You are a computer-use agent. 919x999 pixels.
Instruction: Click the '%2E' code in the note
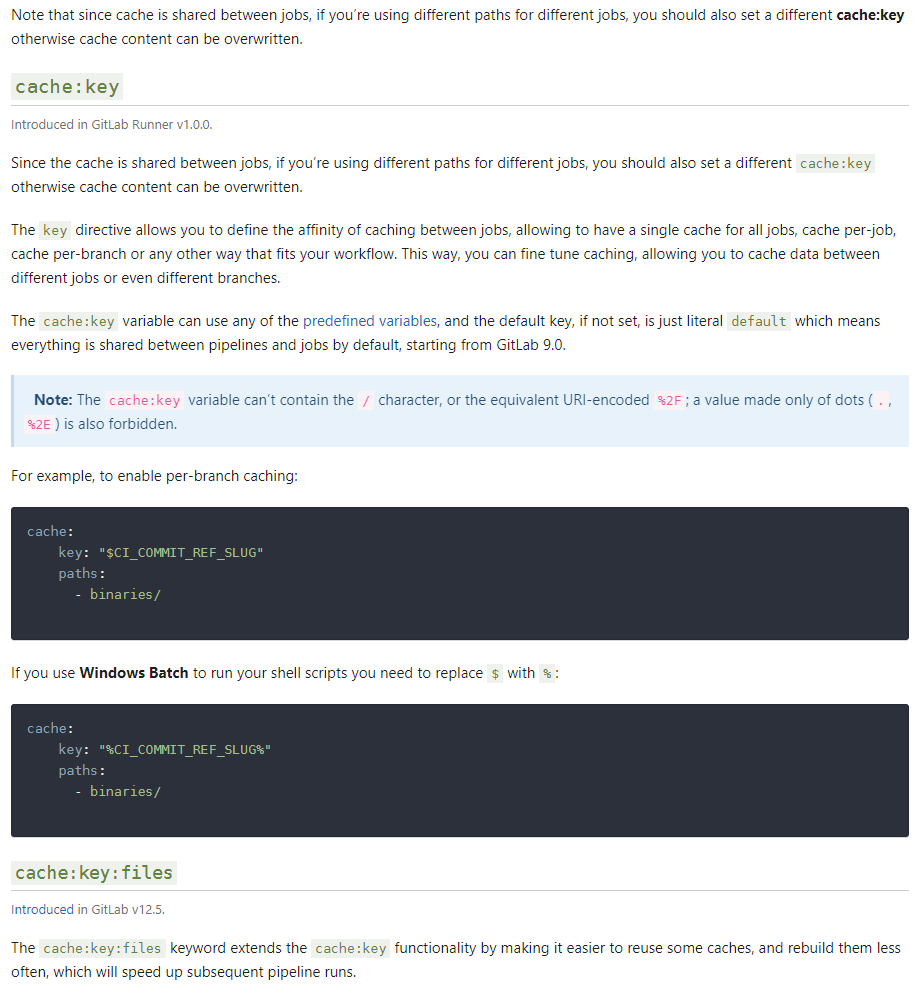[x=39, y=424]
